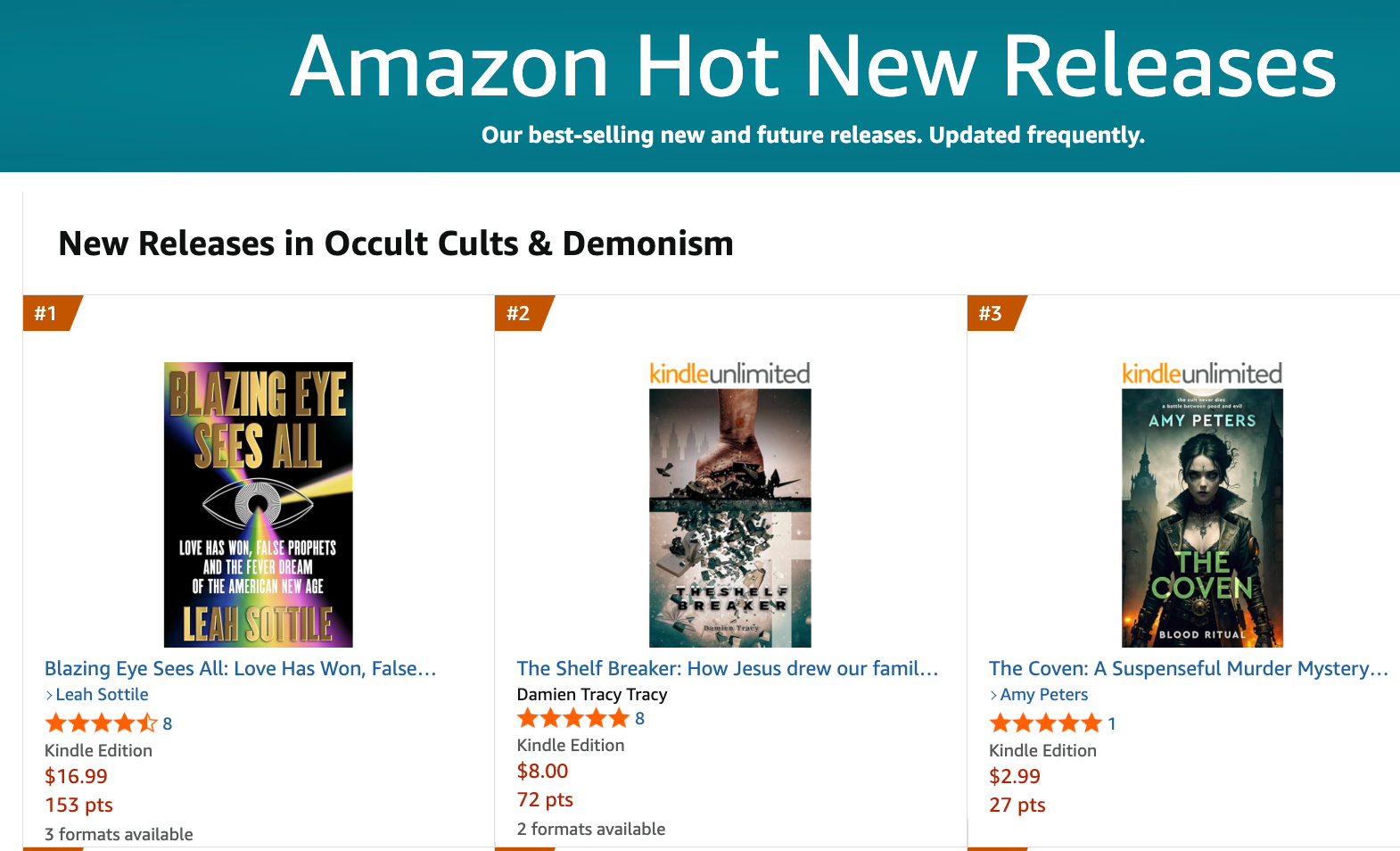Viewport: 1400px width, 851px height.
Task: Click the five-star rating for The Shelf Breaker
Action: click(573, 718)
